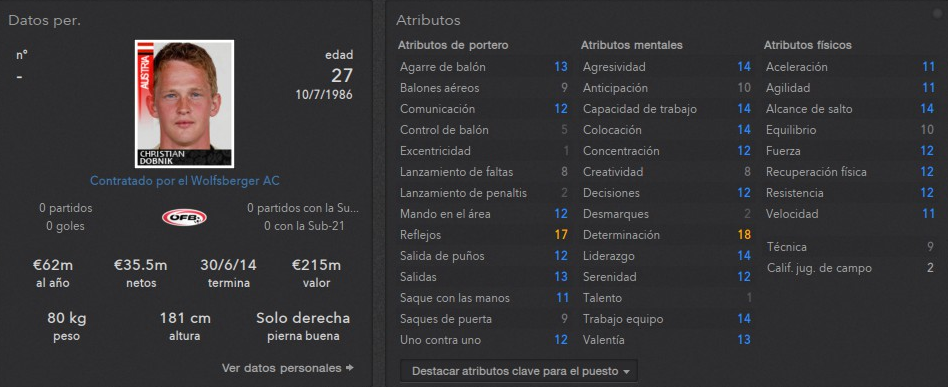Image resolution: width=948 pixels, height=387 pixels.
Task: Click the circular icon at Atributos panel corner
Action: point(938,12)
